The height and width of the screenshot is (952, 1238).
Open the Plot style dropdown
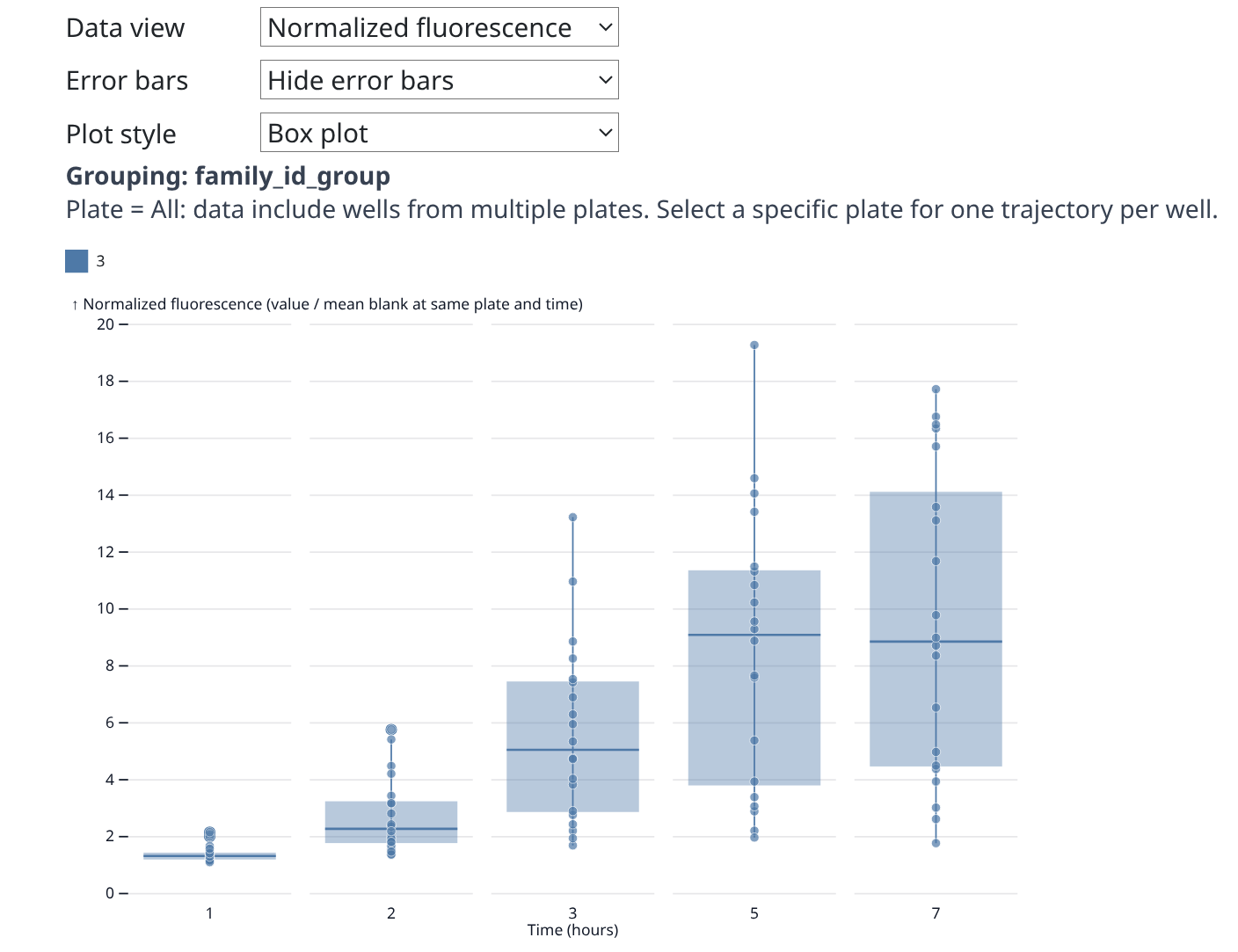439,133
